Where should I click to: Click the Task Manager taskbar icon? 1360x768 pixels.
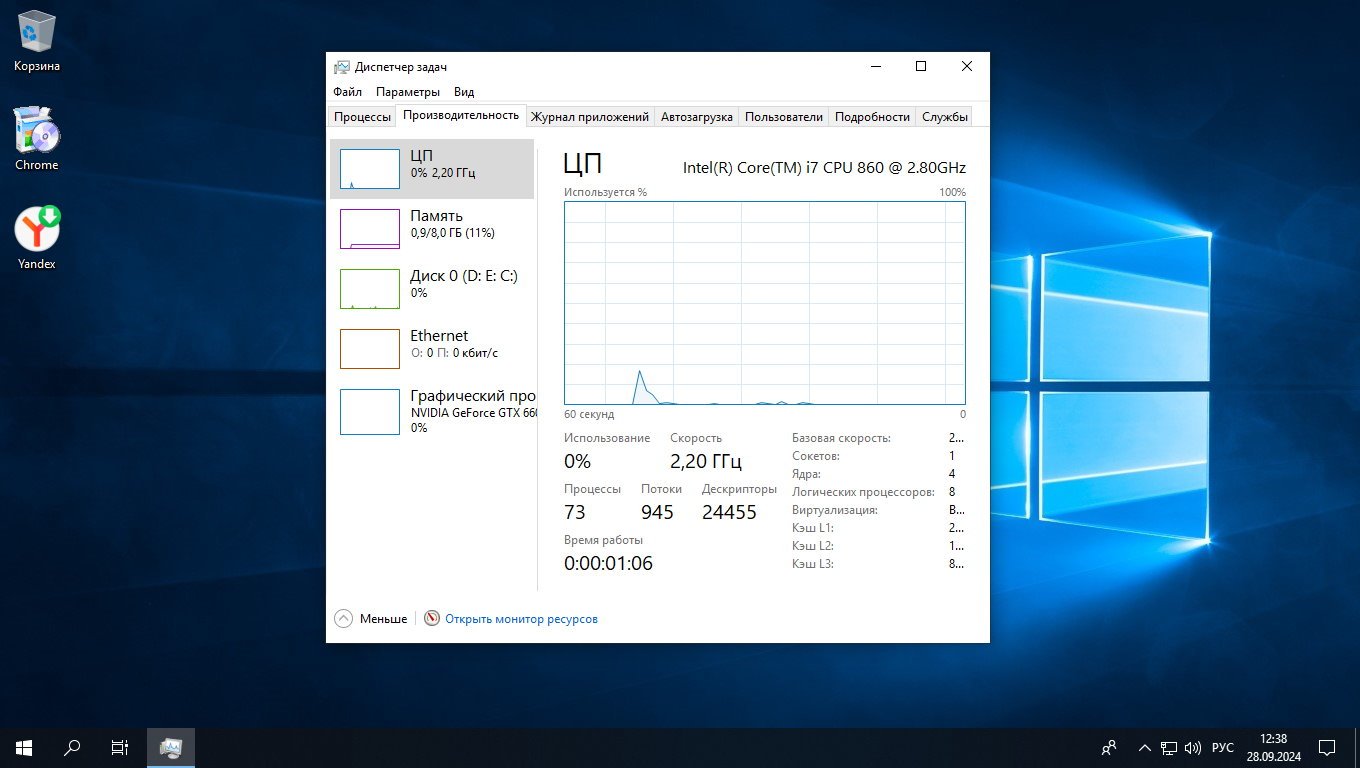click(x=171, y=747)
